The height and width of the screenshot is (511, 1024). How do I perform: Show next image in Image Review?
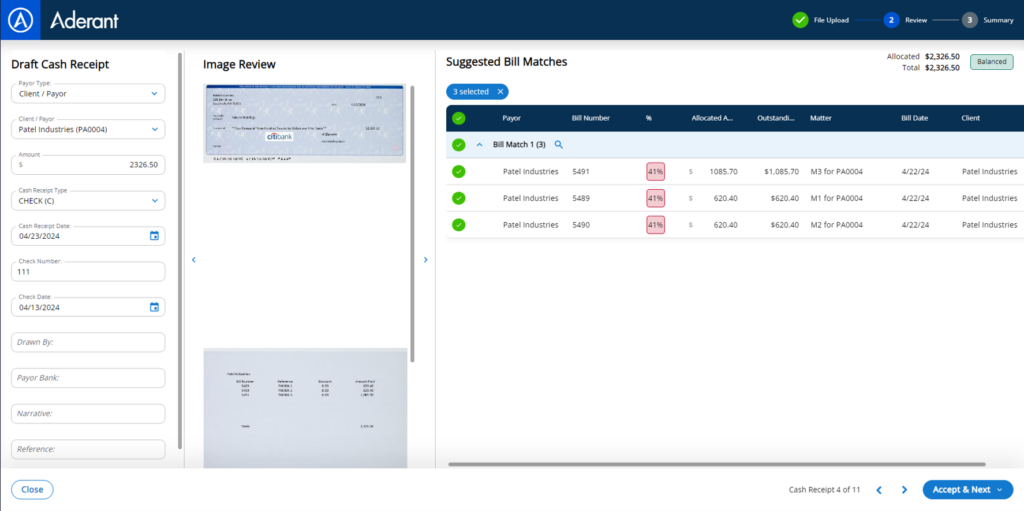click(x=426, y=259)
